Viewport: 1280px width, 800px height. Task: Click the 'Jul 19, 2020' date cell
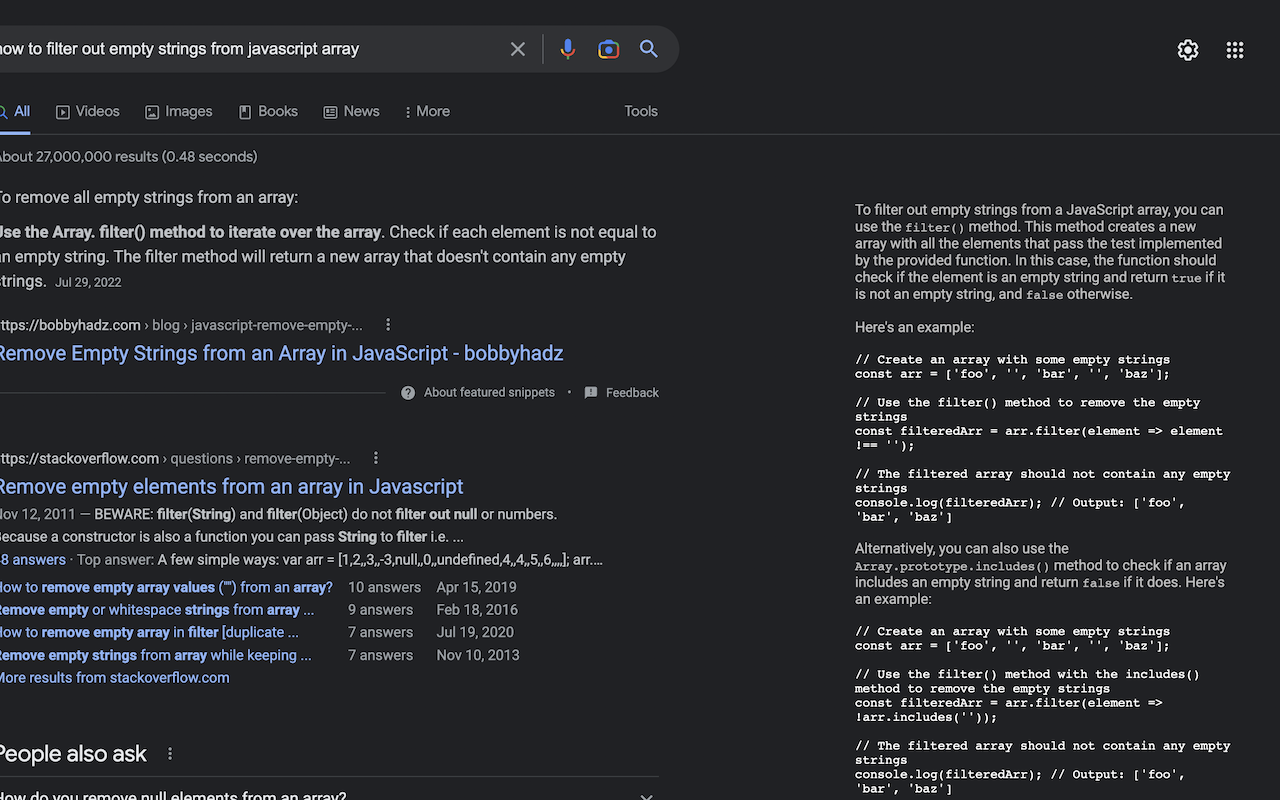click(x=475, y=632)
